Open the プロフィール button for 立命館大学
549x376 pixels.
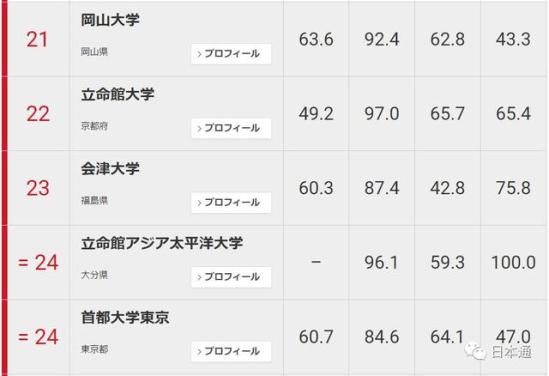(x=231, y=128)
